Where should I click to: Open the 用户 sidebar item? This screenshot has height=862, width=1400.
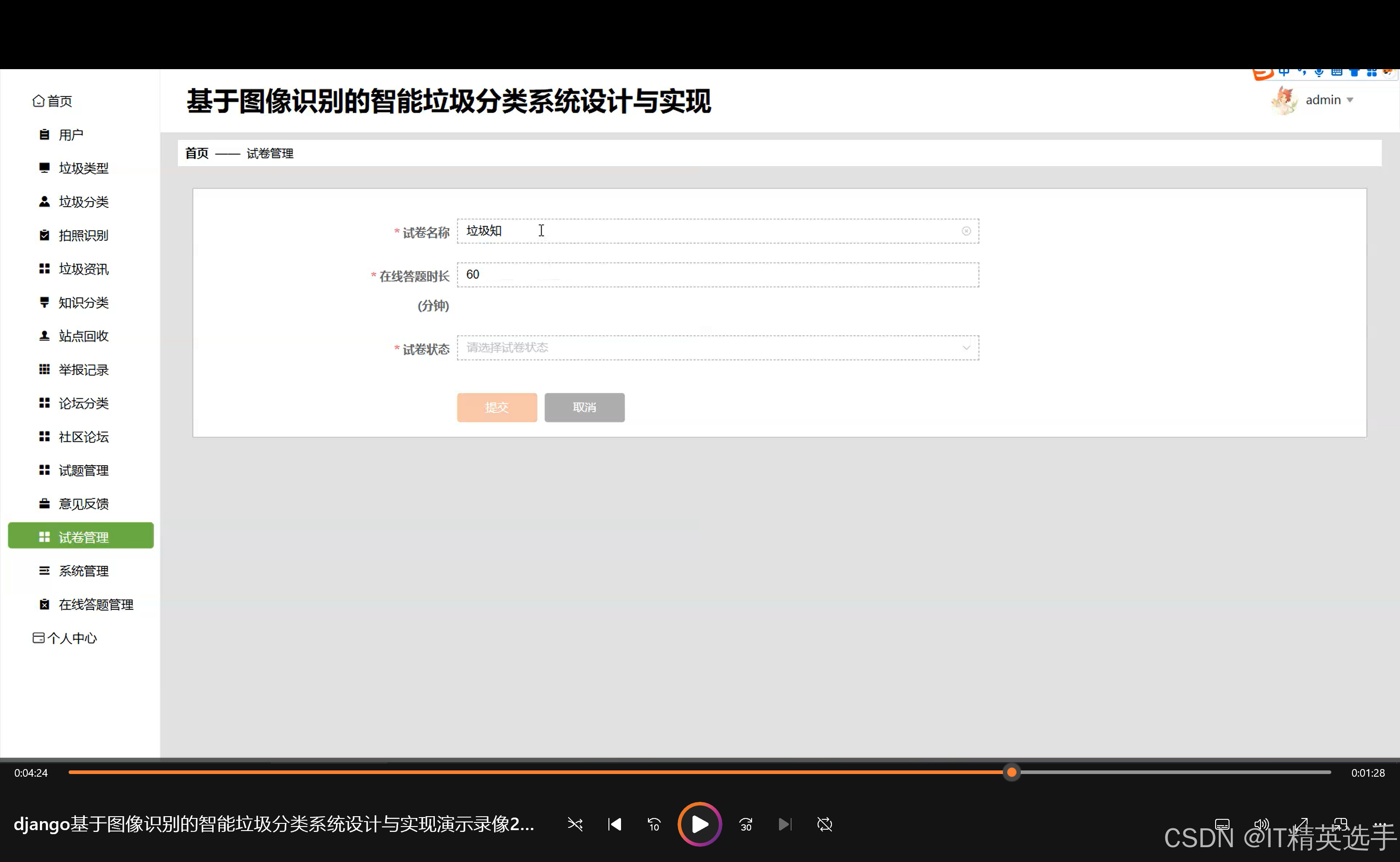click(x=70, y=135)
